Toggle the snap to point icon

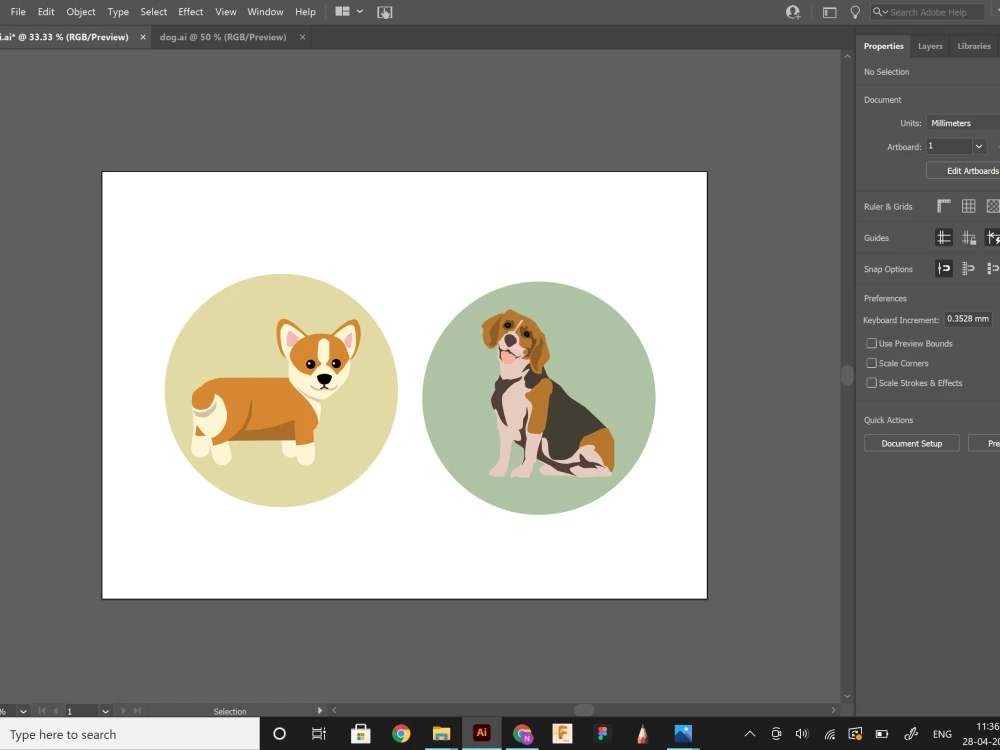click(x=944, y=268)
